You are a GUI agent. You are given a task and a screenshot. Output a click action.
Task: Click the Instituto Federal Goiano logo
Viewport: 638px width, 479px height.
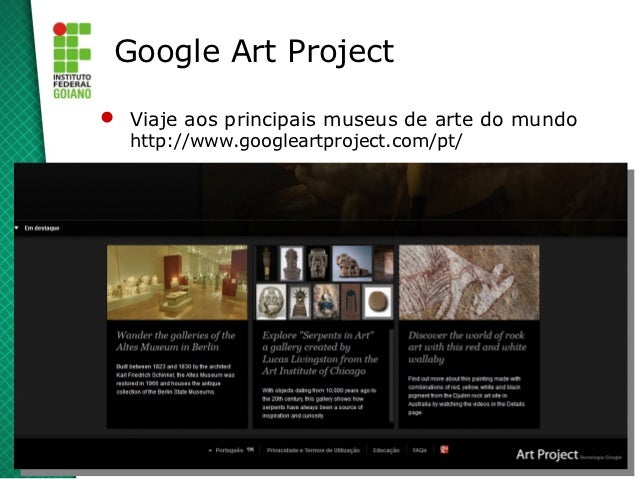click(x=72, y=61)
